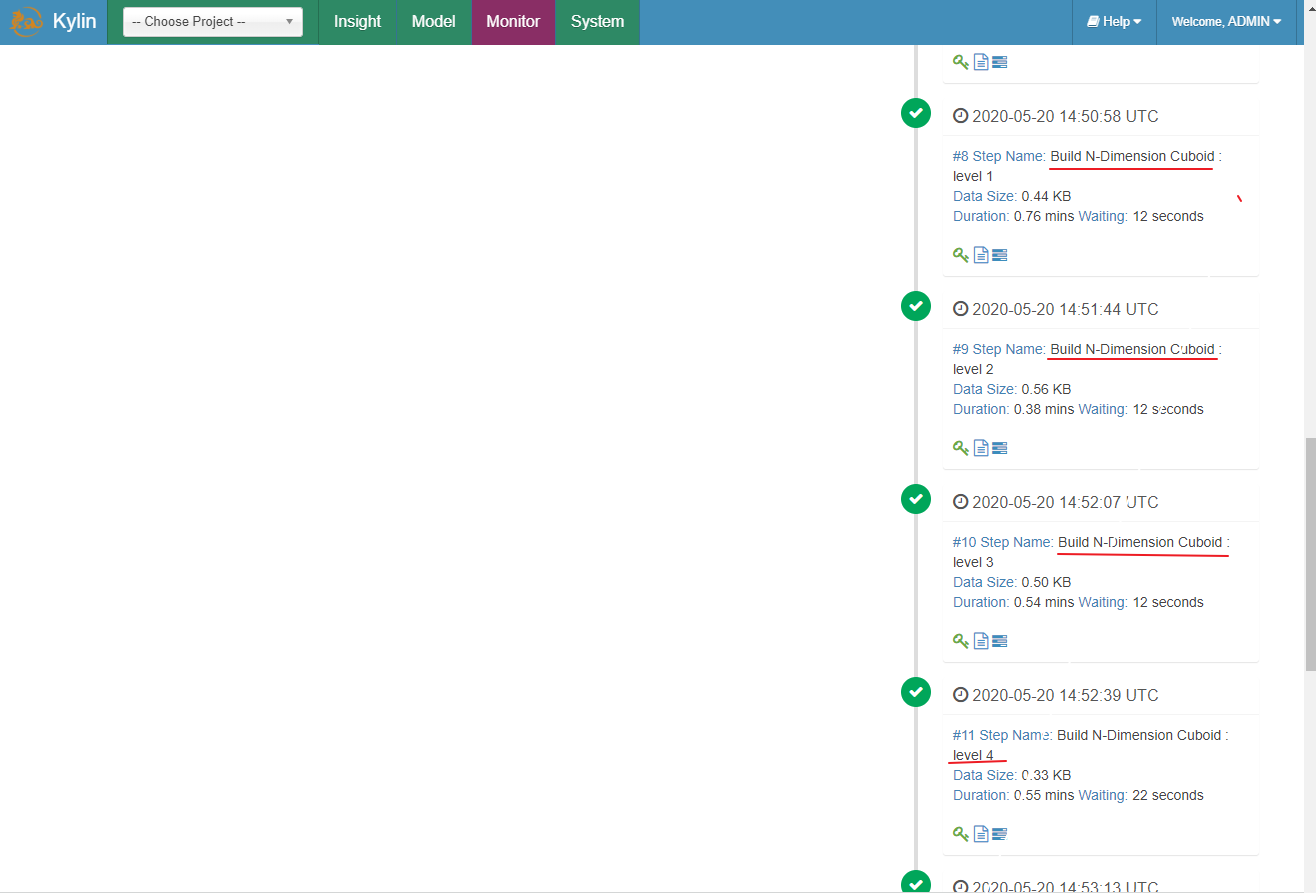Click green check status for 14:52:39 step

916,692
